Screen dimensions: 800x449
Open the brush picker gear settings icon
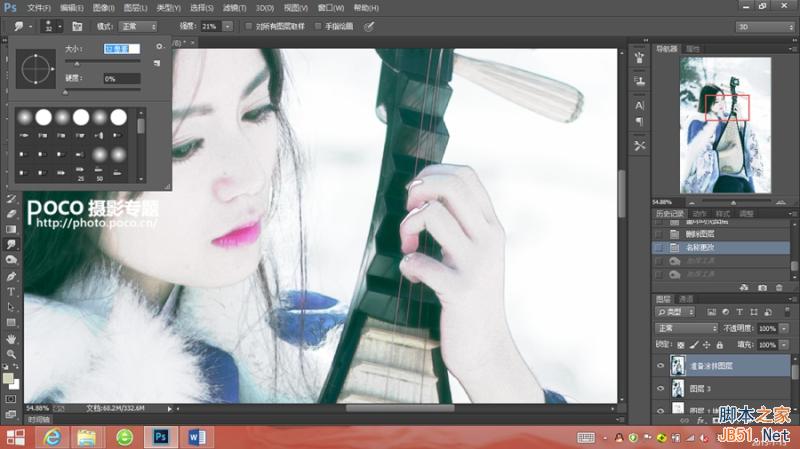click(159, 46)
